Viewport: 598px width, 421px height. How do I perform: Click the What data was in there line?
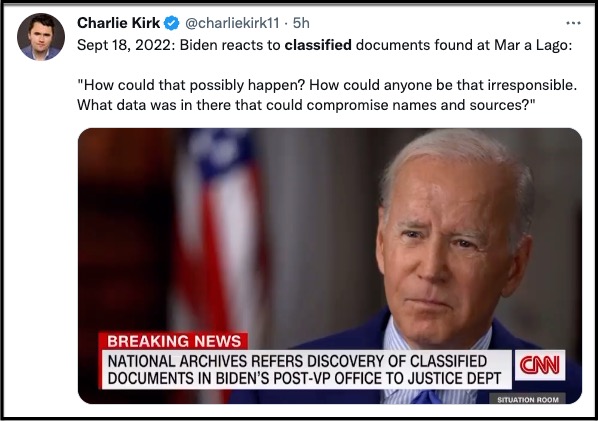tap(306, 105)
